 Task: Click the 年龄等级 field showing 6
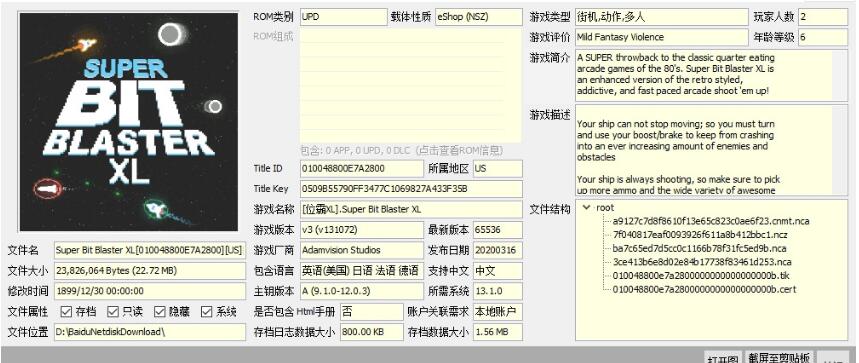coord(823,37)
